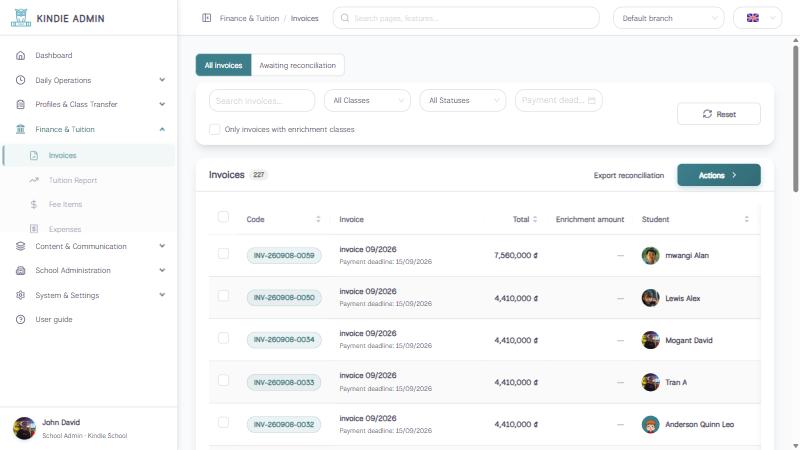This screenshot has height=450, width=800.
Task: Click the UK flag language icon
Action: click(x=753, y=18)
